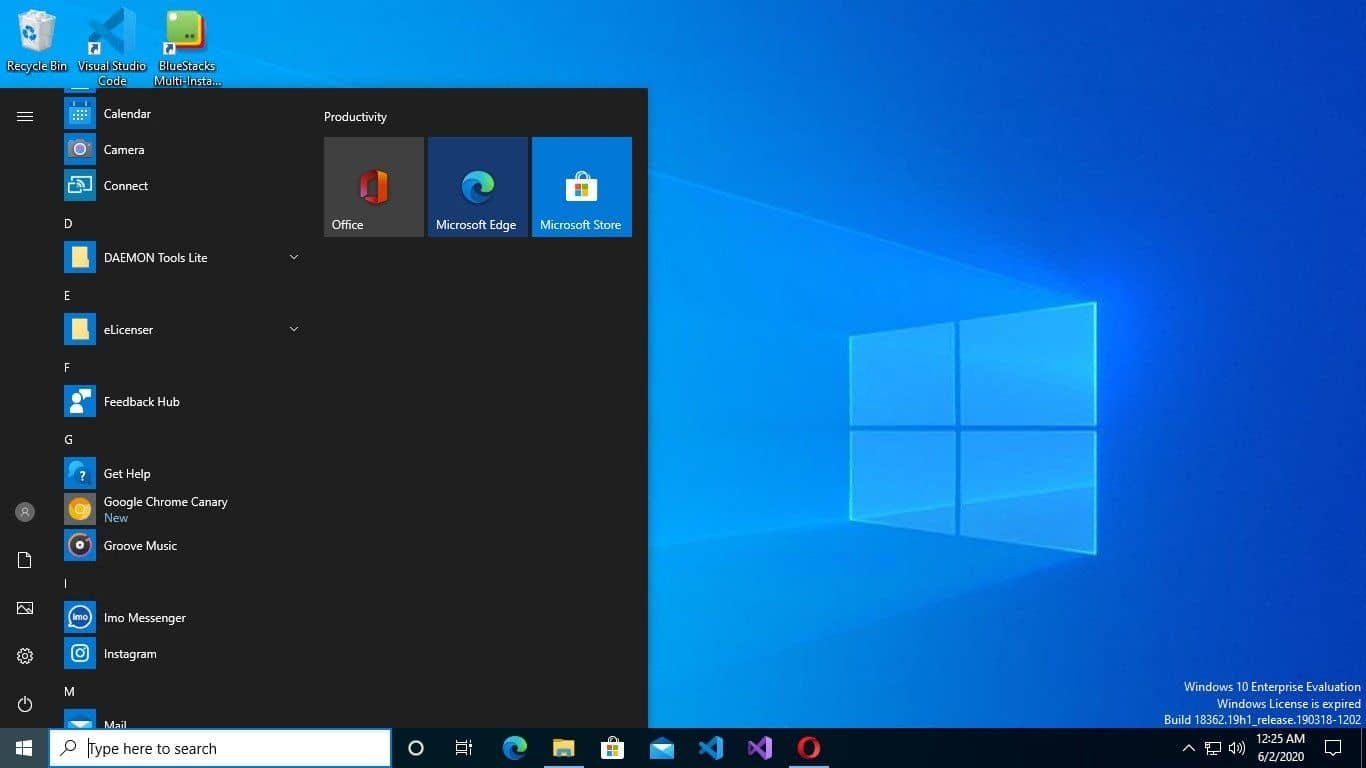Open Settings gear in the Start sidebar
1366x768 pixels.
(25, 656)
